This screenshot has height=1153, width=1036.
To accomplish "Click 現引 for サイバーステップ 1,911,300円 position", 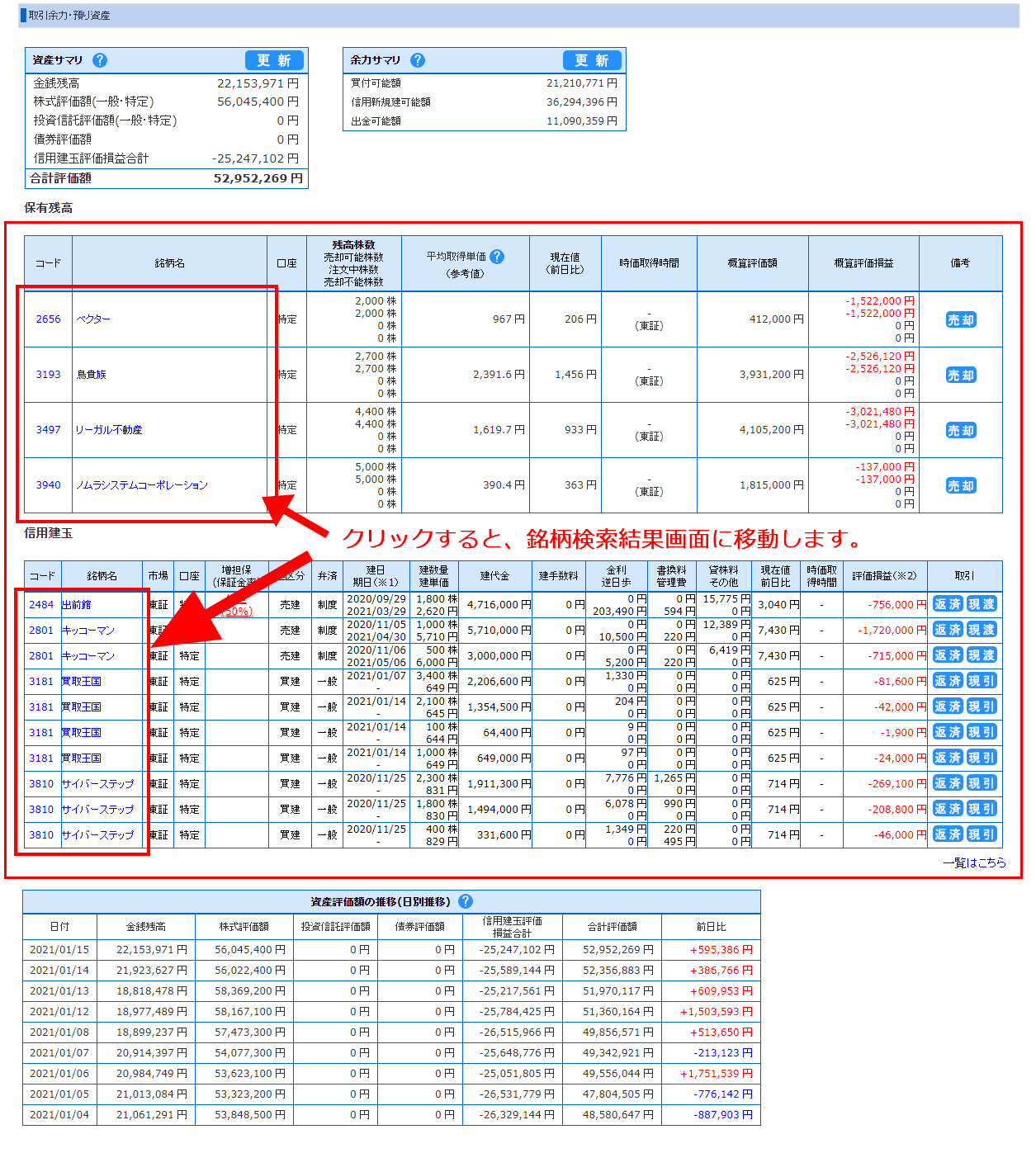I will (x=982, y=783).
